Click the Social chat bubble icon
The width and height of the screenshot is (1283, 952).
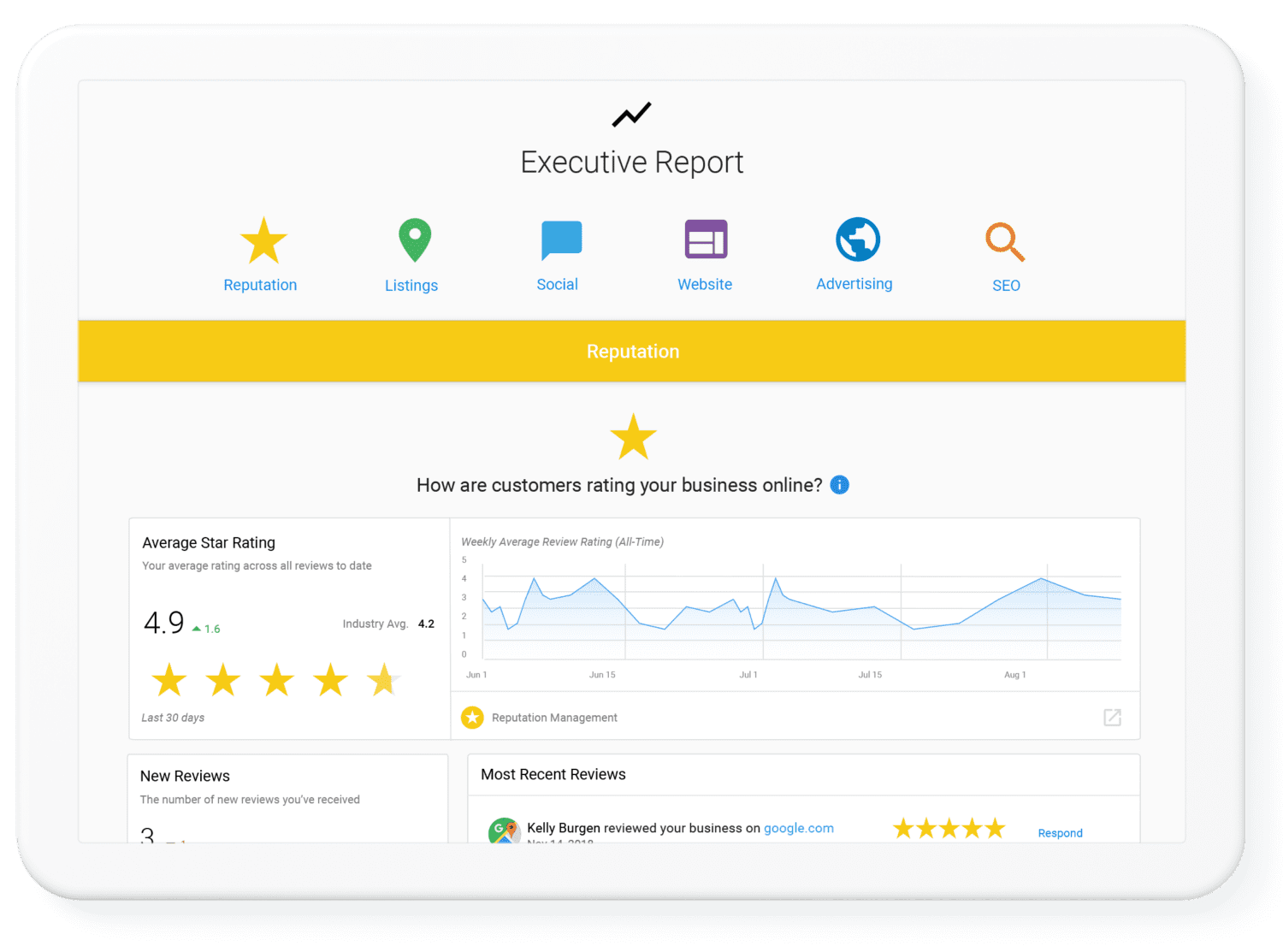click(x=561, y=239)
